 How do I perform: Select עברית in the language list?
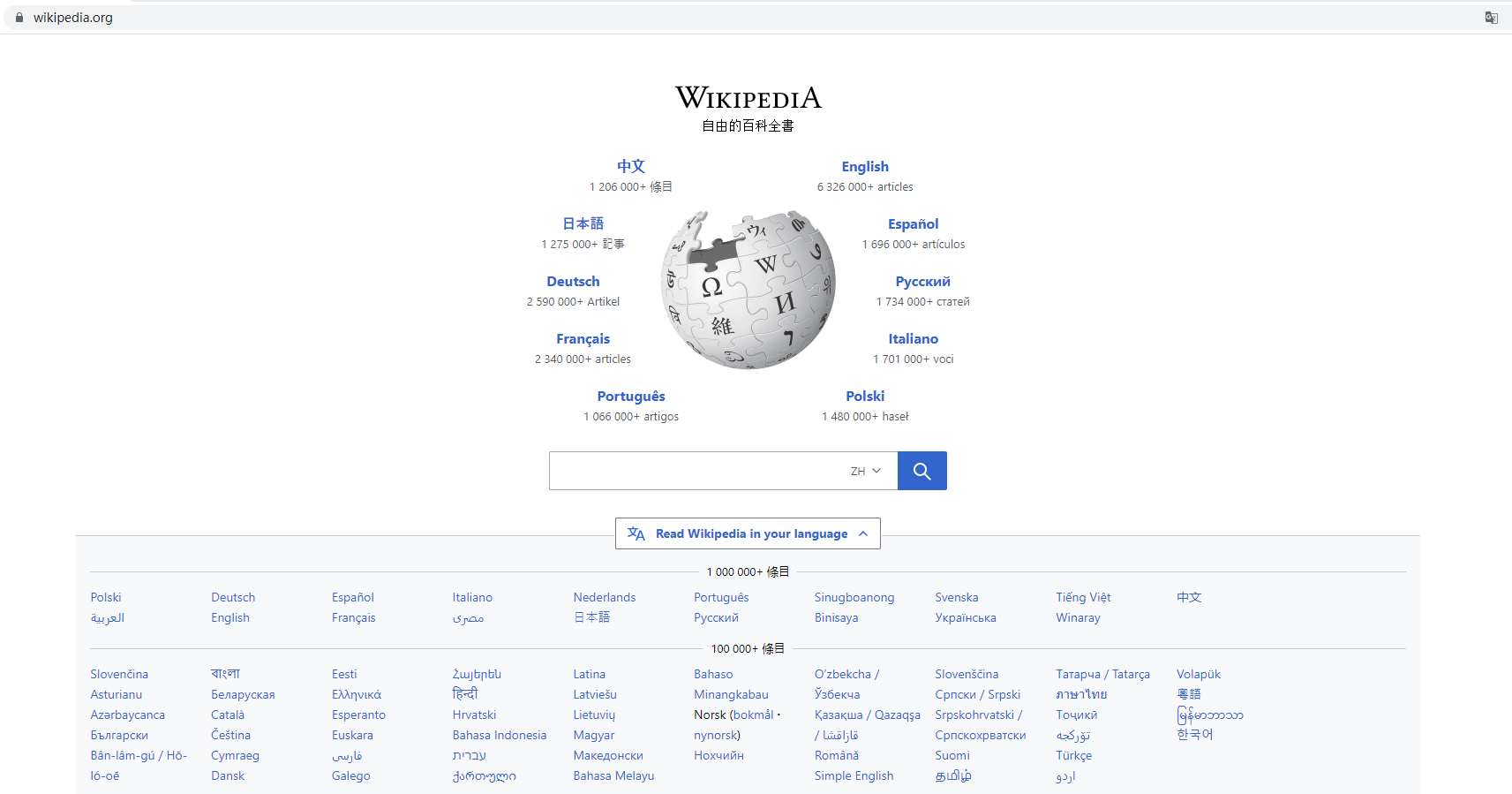tap(470, 756)
